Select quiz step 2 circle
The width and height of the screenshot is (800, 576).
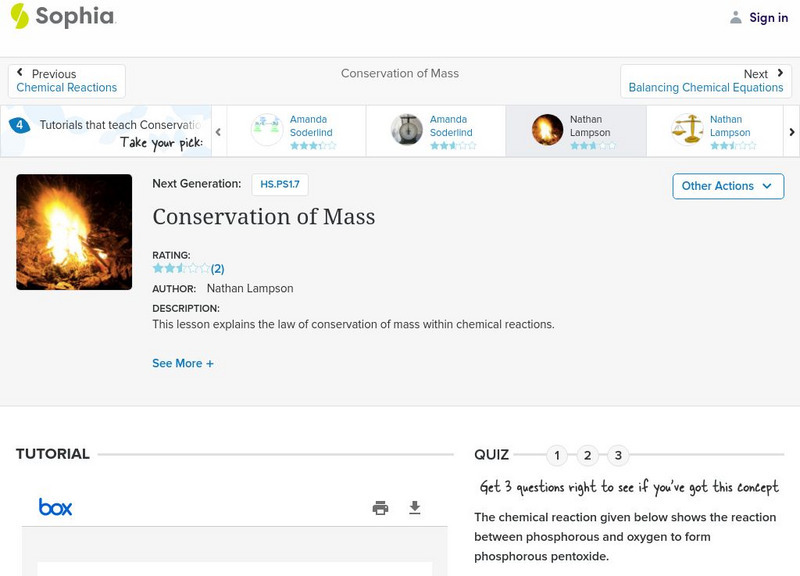[x=588, y=454]
